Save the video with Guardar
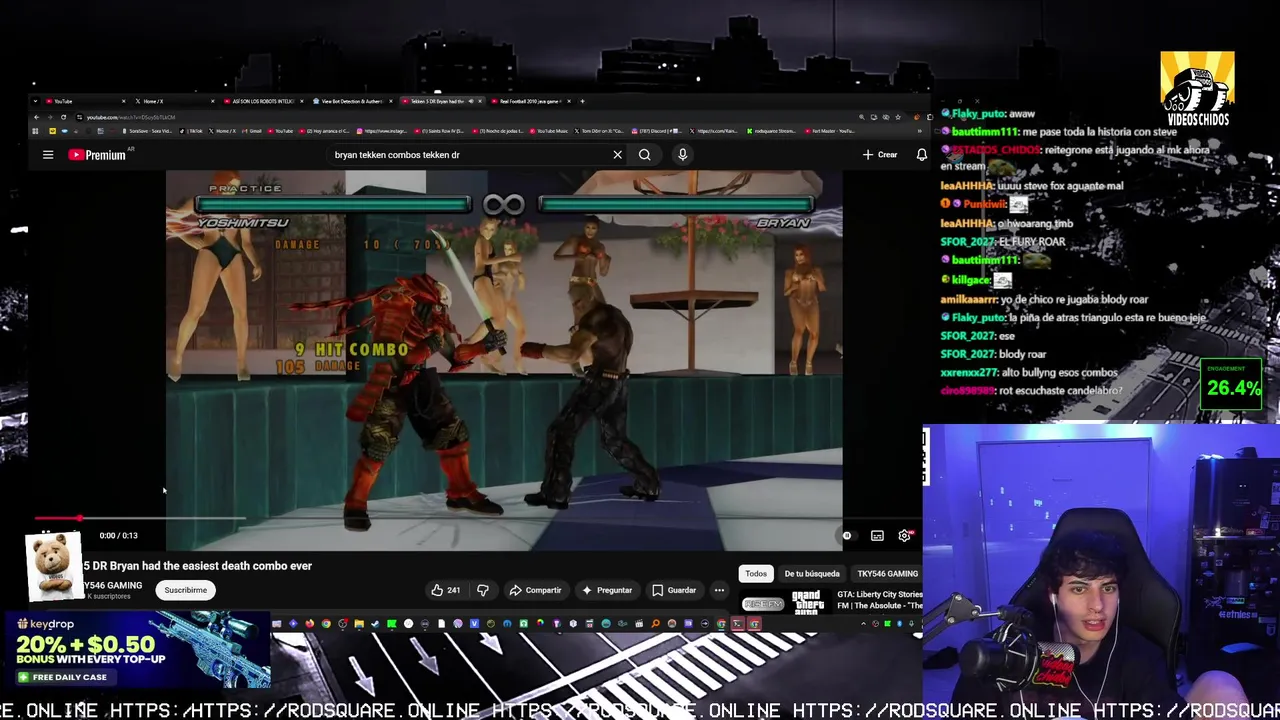This screenshot has height=720, width=1280. (674, 590)
